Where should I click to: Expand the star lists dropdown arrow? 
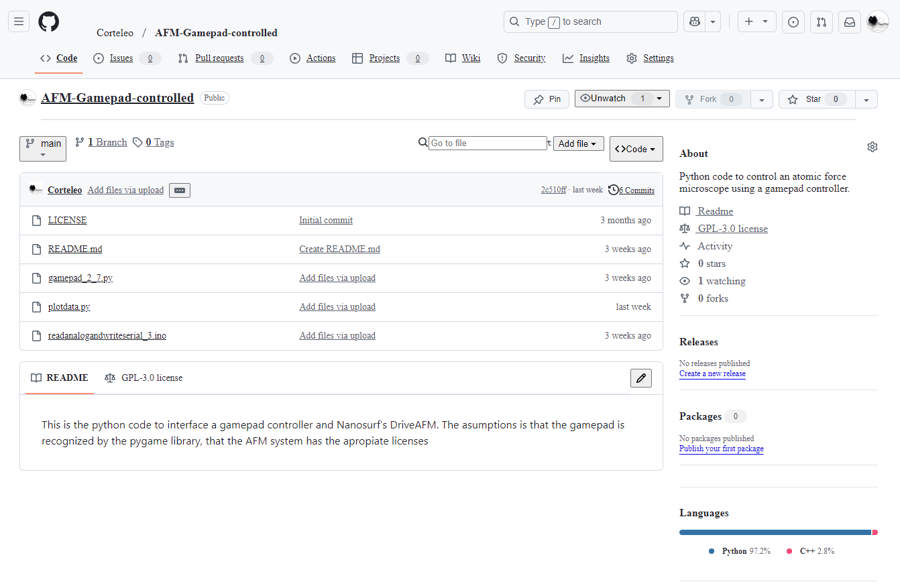point(866,99)
